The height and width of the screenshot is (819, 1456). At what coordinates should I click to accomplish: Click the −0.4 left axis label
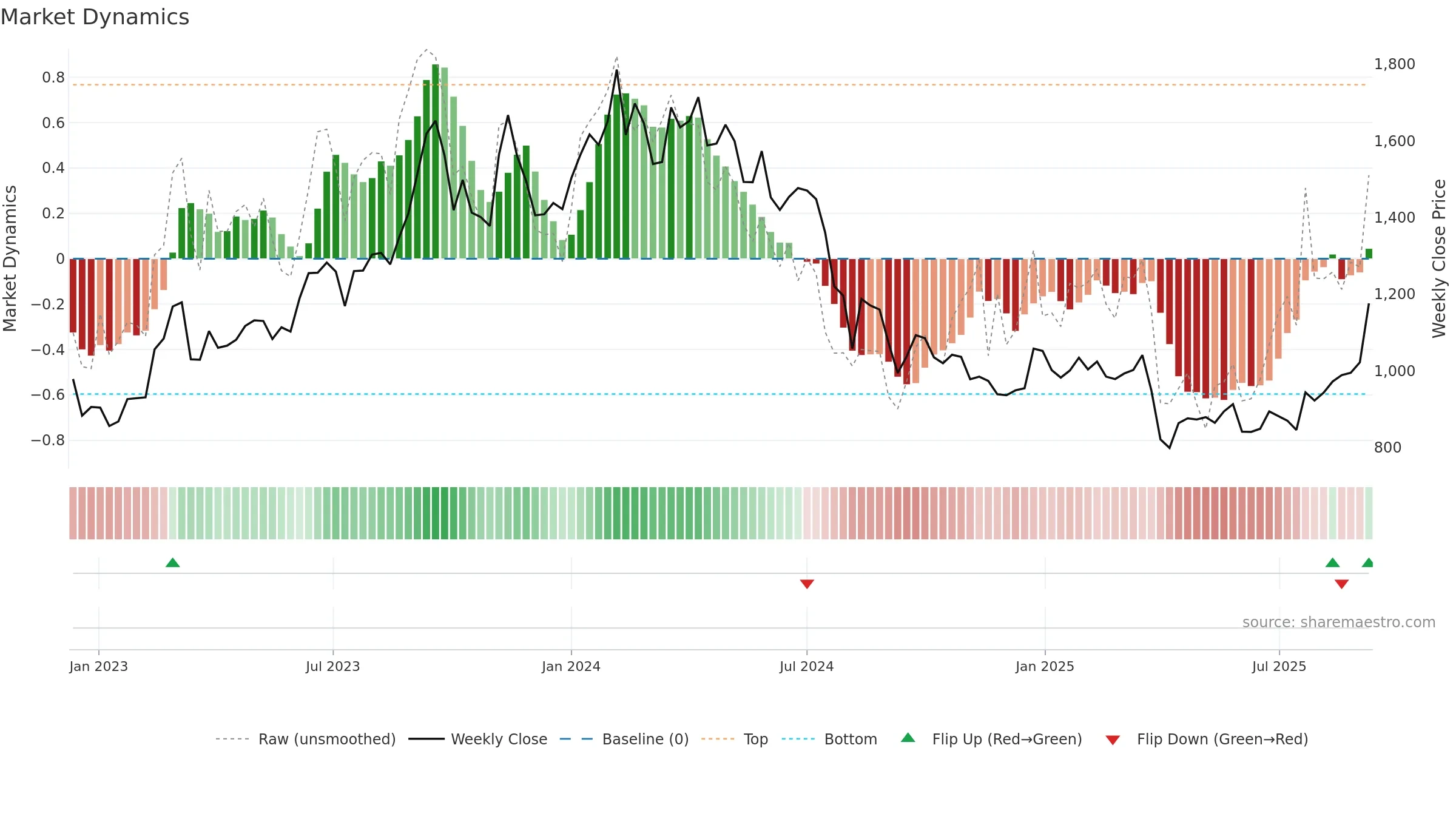point(48,349)
